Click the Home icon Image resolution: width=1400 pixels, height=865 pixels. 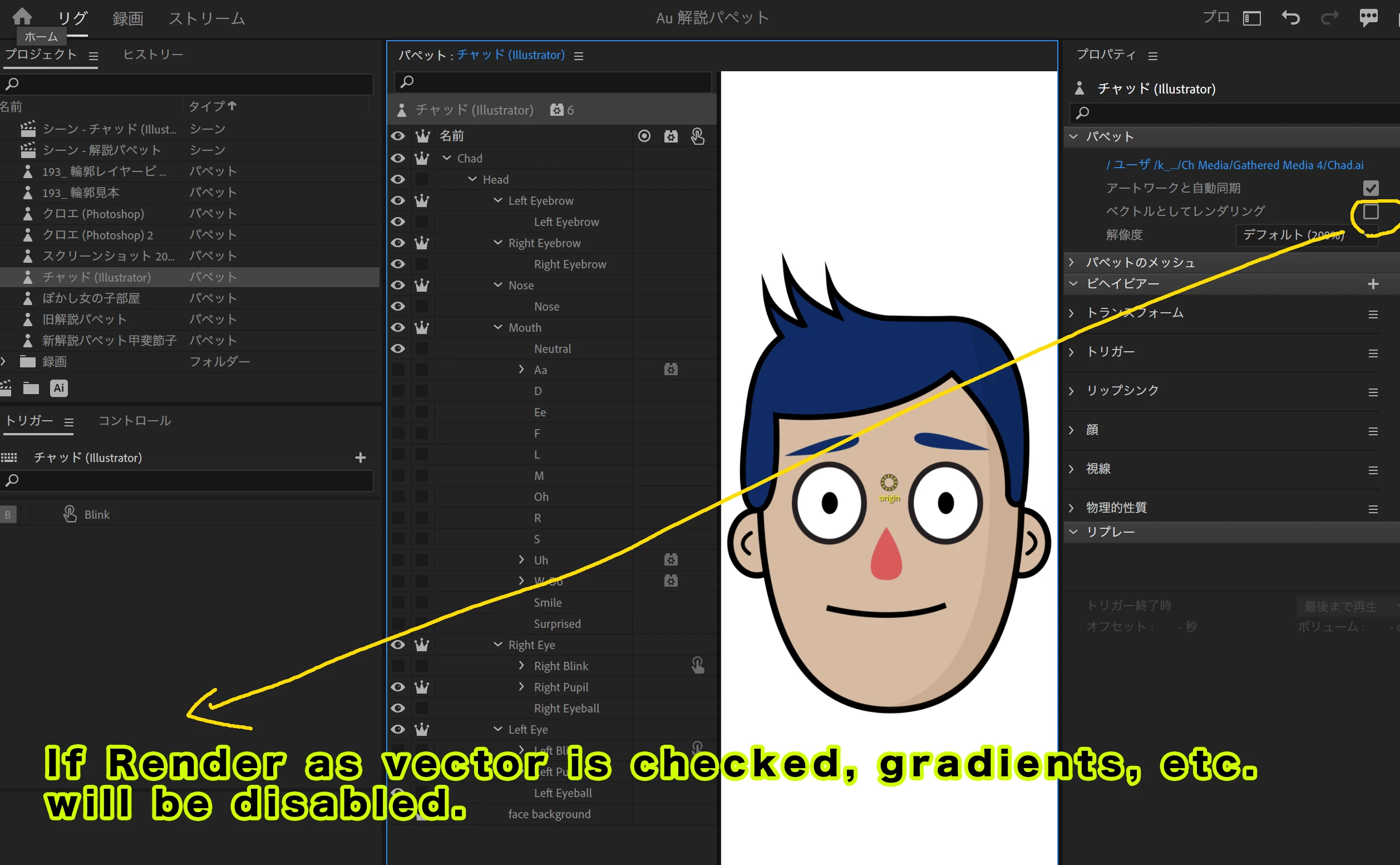pos(22,16)
